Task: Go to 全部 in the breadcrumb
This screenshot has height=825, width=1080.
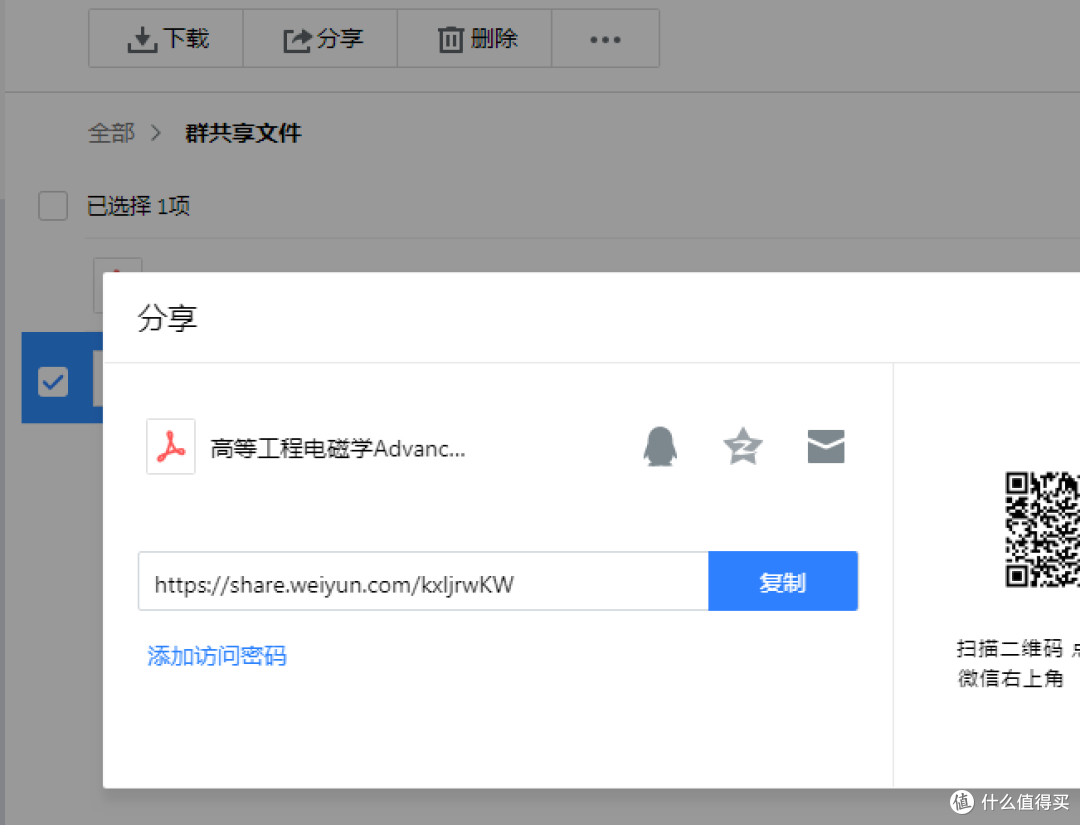Action: pos(111,133)
